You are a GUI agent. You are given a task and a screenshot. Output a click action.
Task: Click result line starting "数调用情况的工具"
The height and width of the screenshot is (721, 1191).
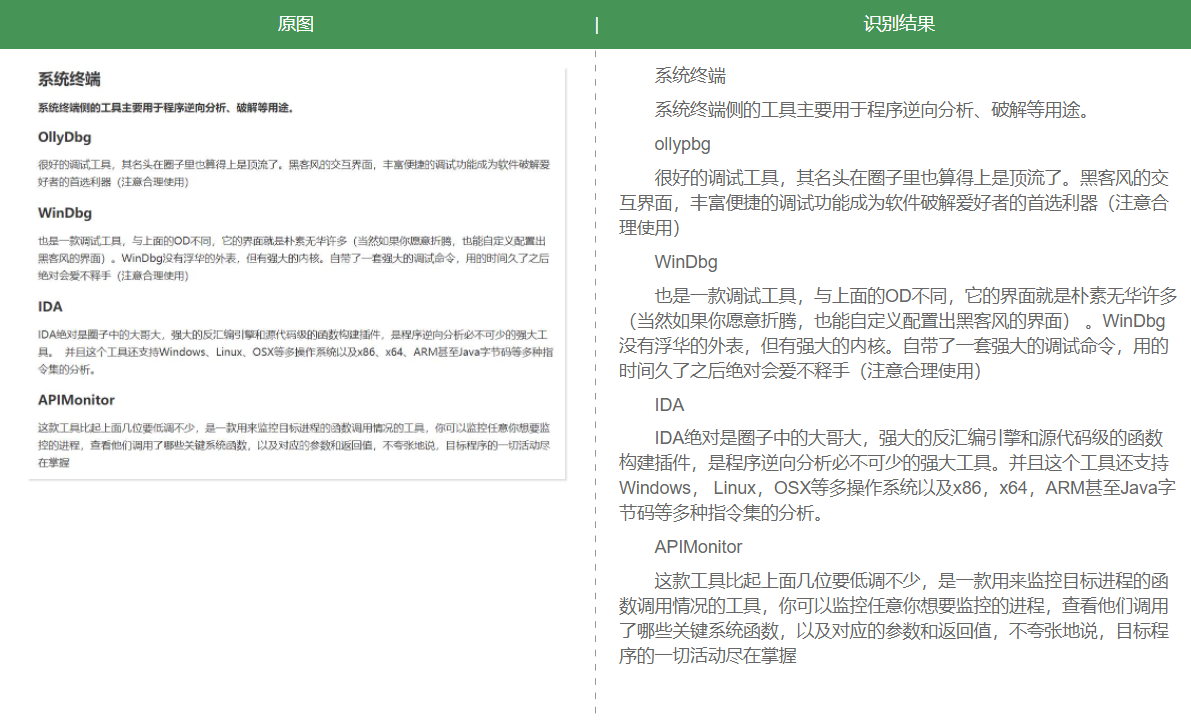click(x=893, y=606)
